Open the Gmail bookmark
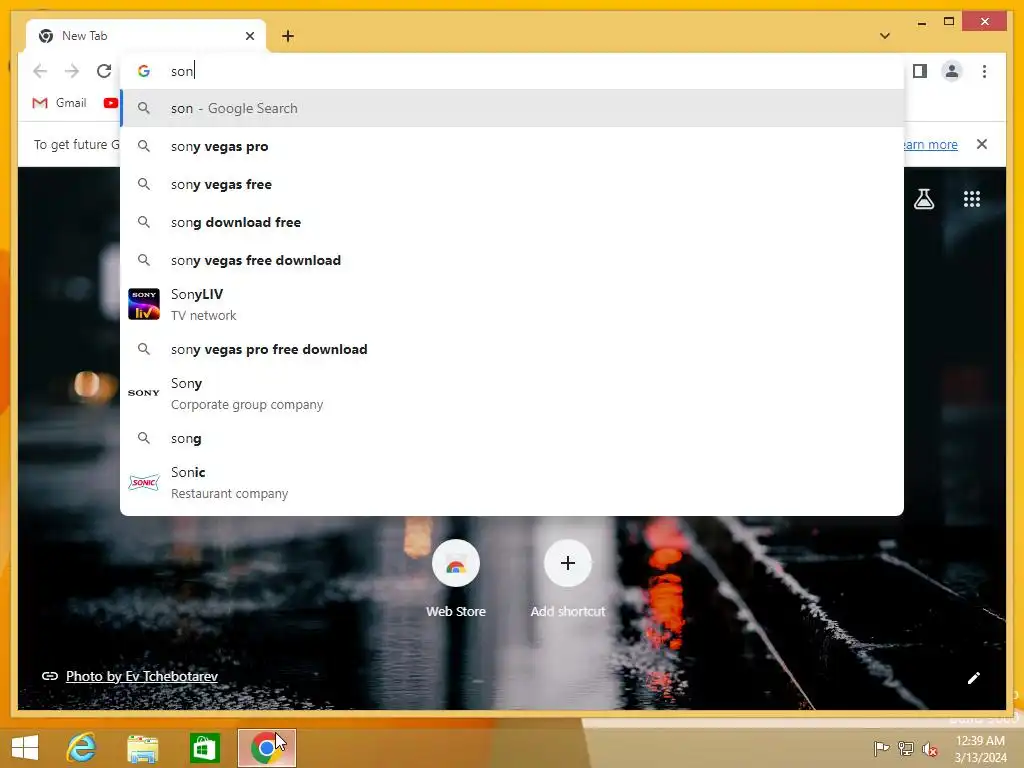This screenshot has width=1024, height=768. (59, 103)
